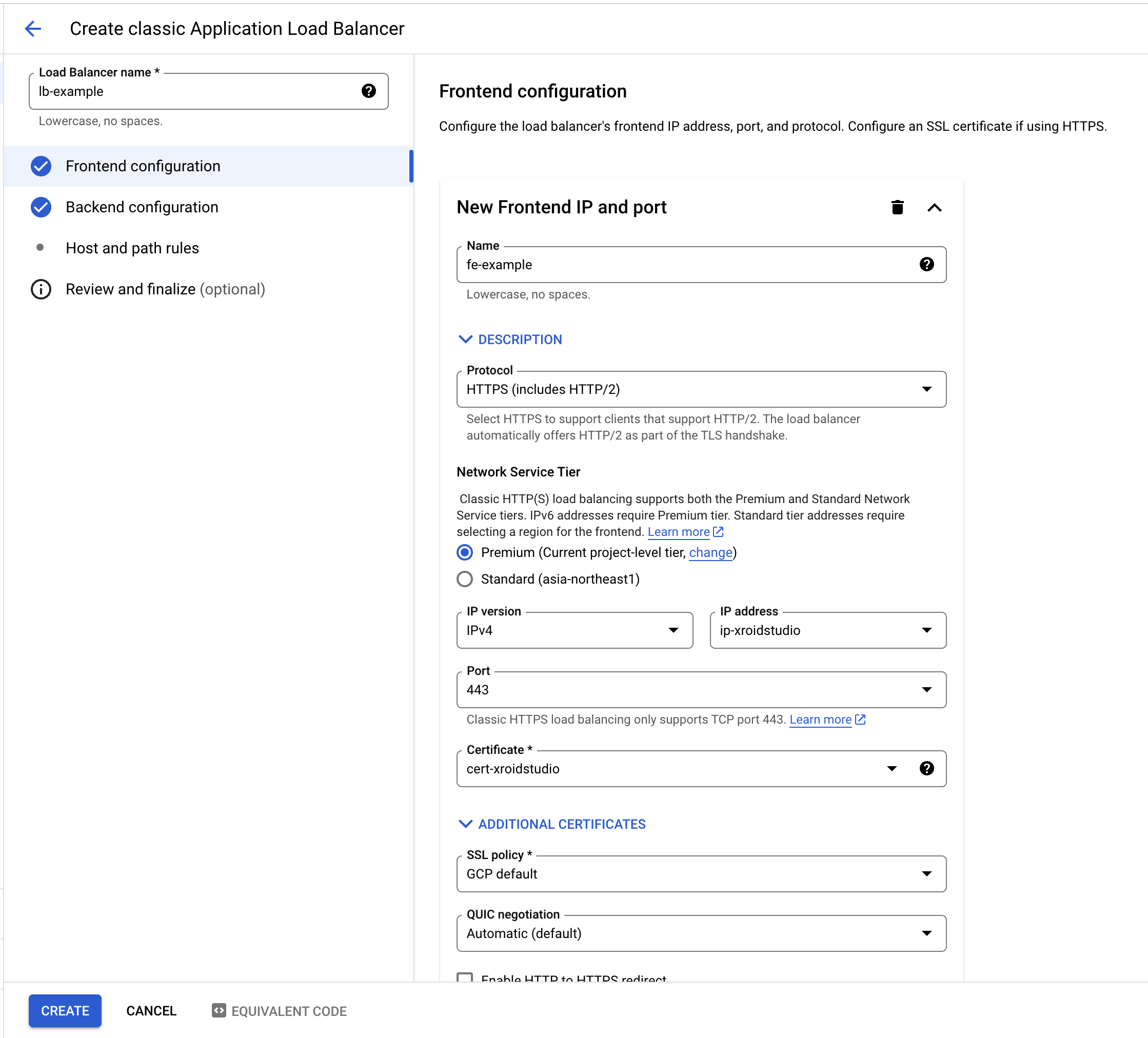
Task: Select Standard (asia-northeast1) tier radio
Action: coord(465,579)
